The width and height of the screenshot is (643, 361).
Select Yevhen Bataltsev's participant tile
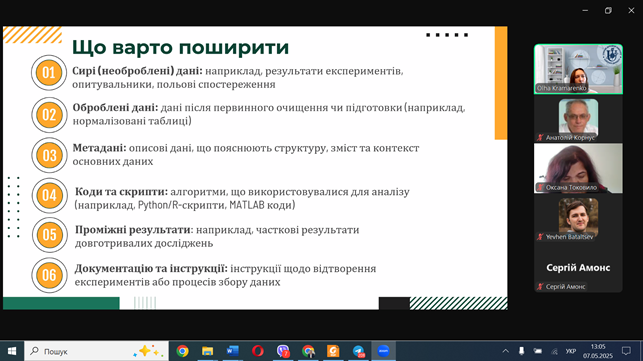(578, 218)
